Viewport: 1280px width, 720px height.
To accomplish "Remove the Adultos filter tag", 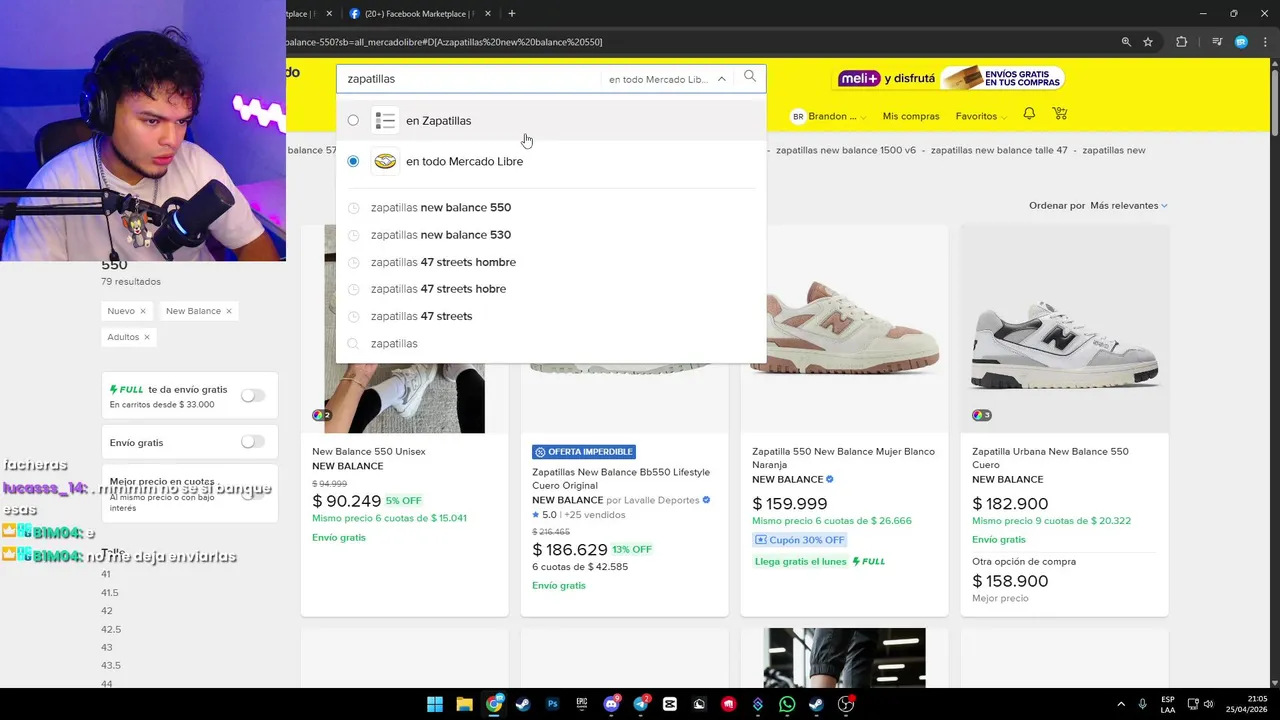I will pos(147,337).
